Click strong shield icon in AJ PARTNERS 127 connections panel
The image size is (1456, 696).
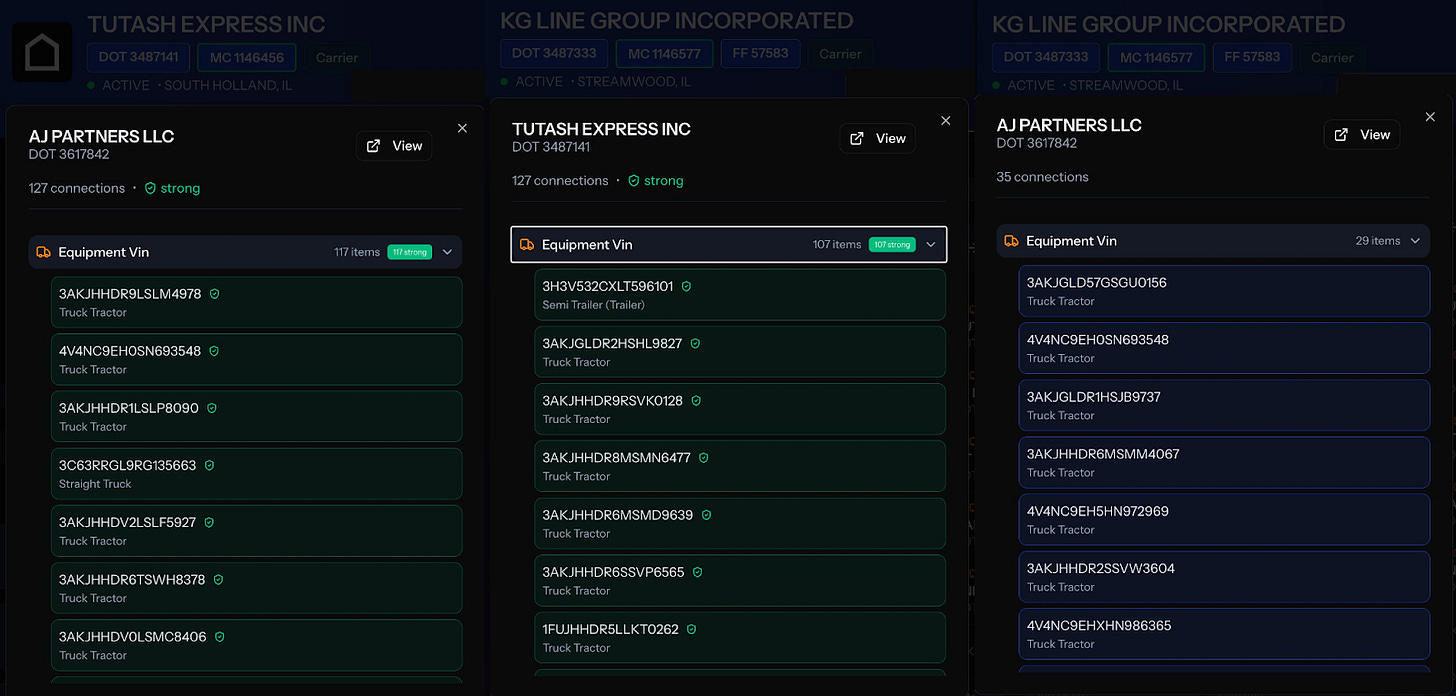(x=150, y=188)
